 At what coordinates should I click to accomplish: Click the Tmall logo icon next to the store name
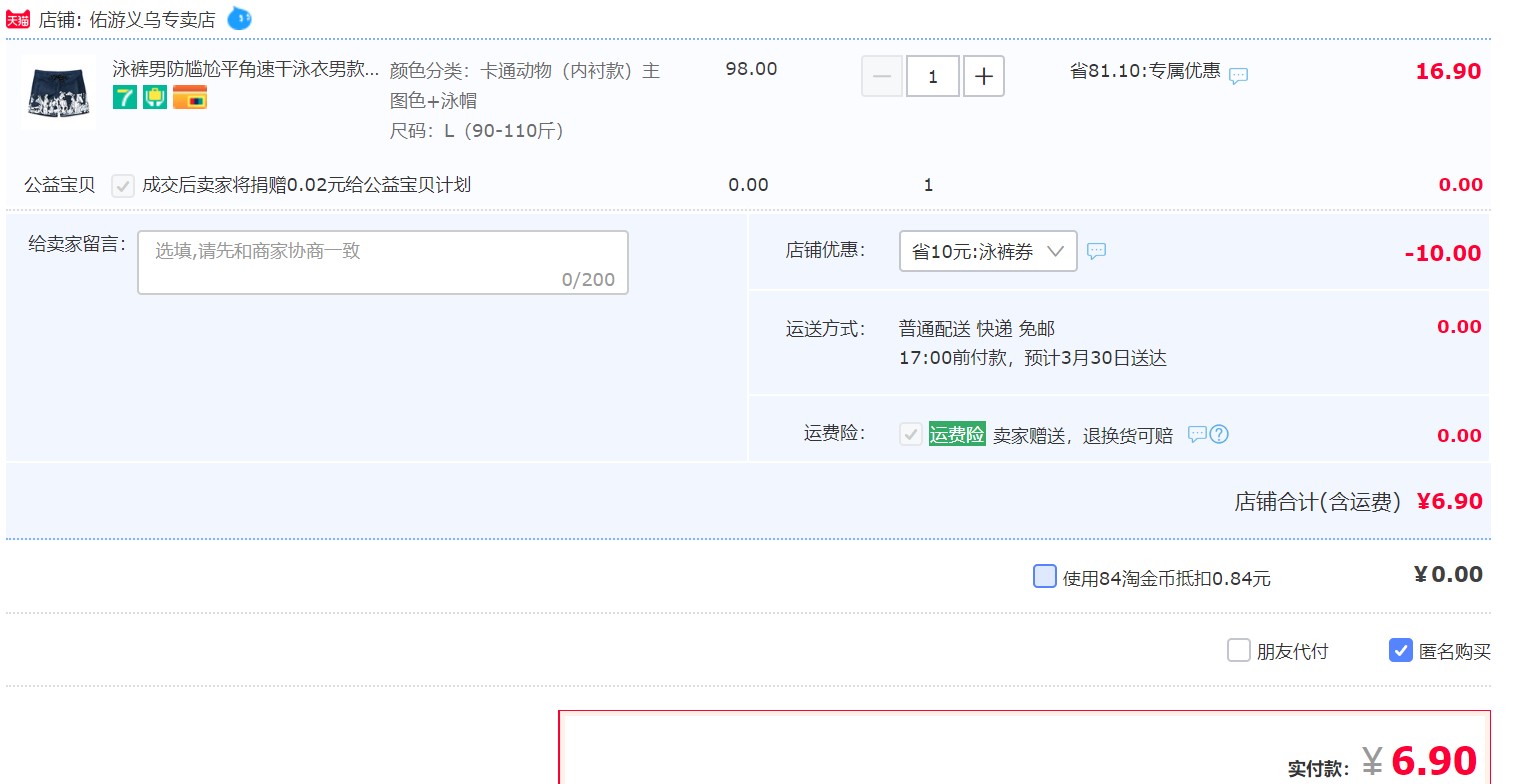18,19
